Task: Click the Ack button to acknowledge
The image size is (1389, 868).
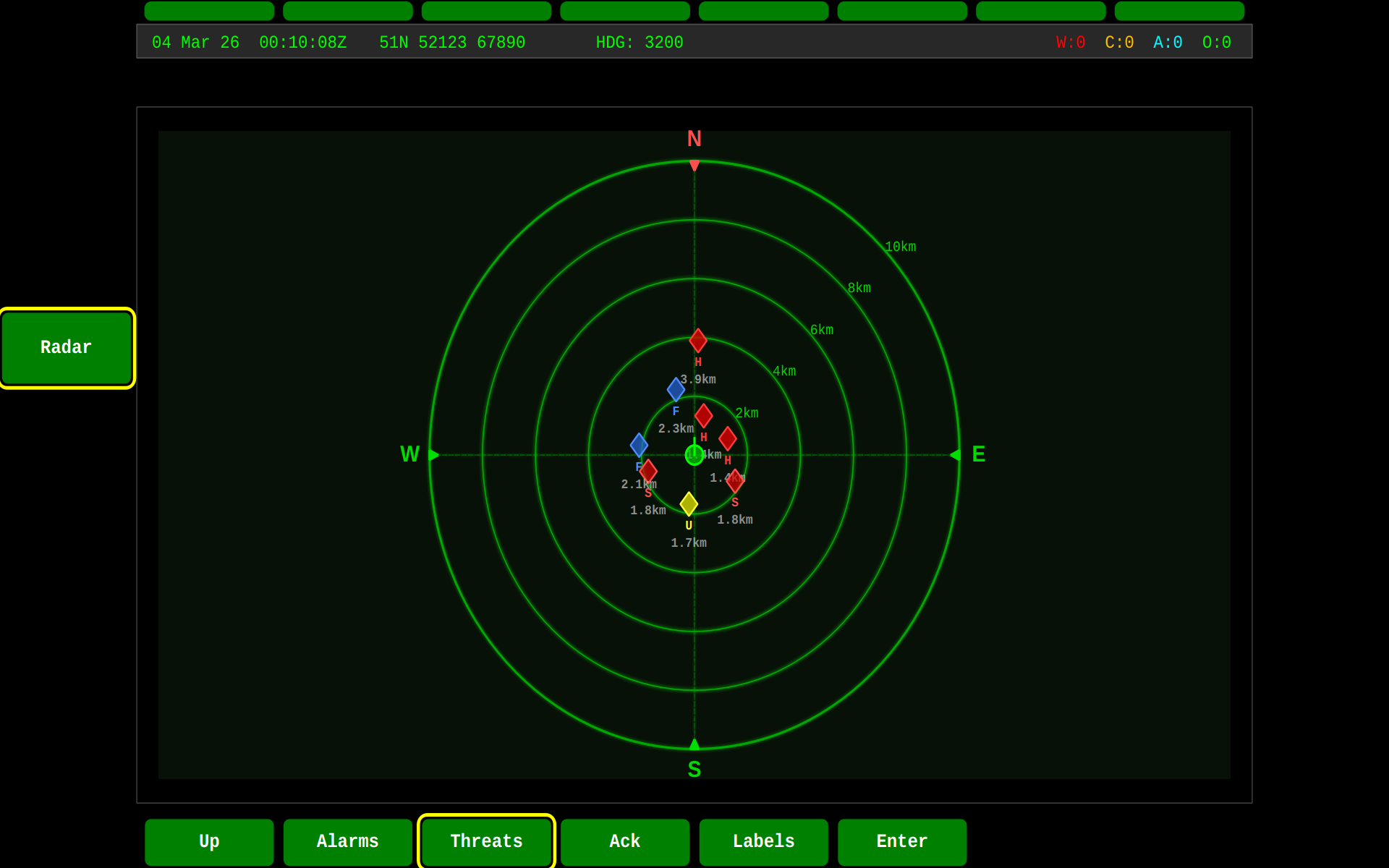Action: pyautogui.click(x=624, y=841)
